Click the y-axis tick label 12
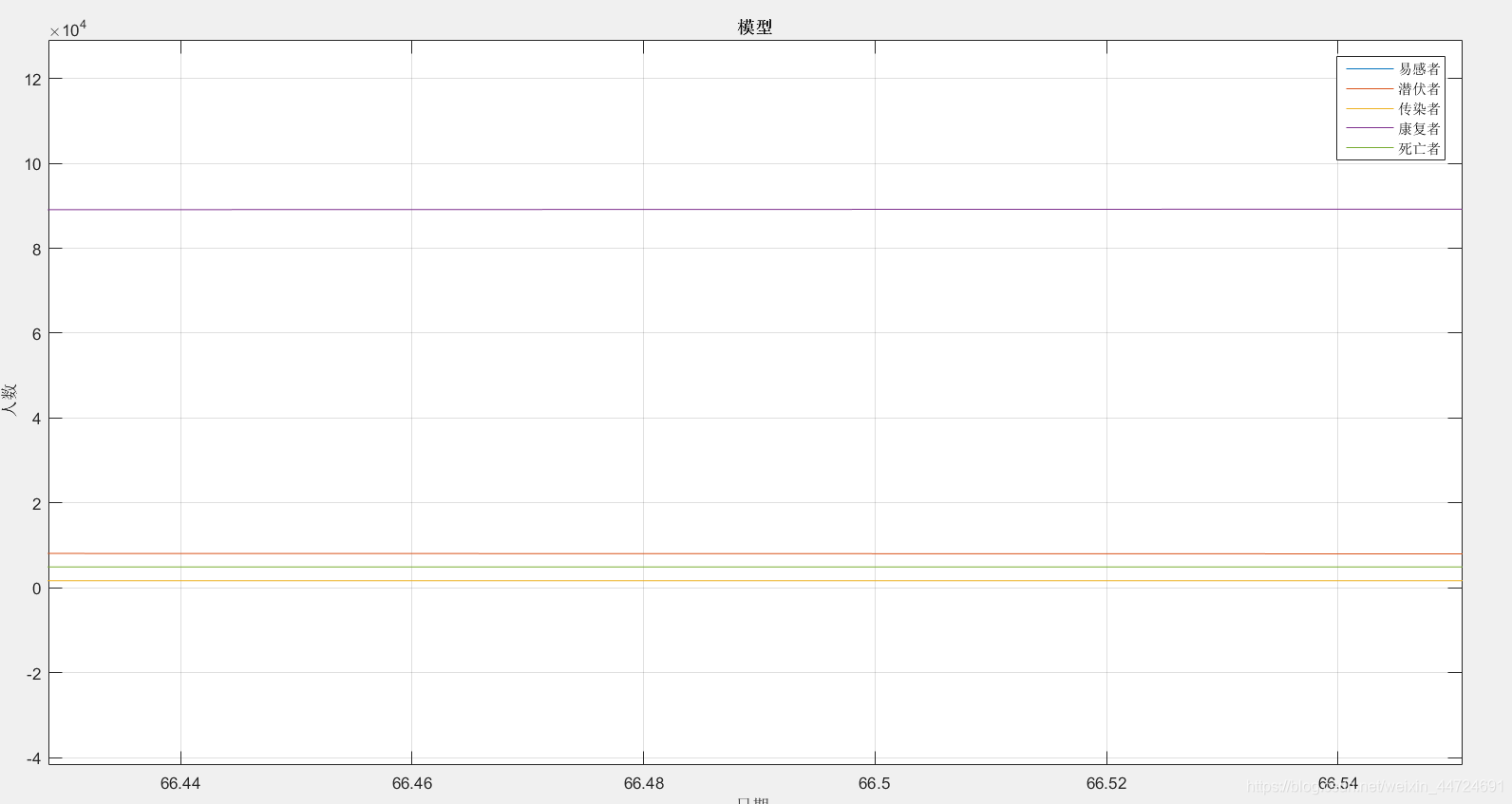The height and width of the screenshot is (804, 1512). coord(33,79)
